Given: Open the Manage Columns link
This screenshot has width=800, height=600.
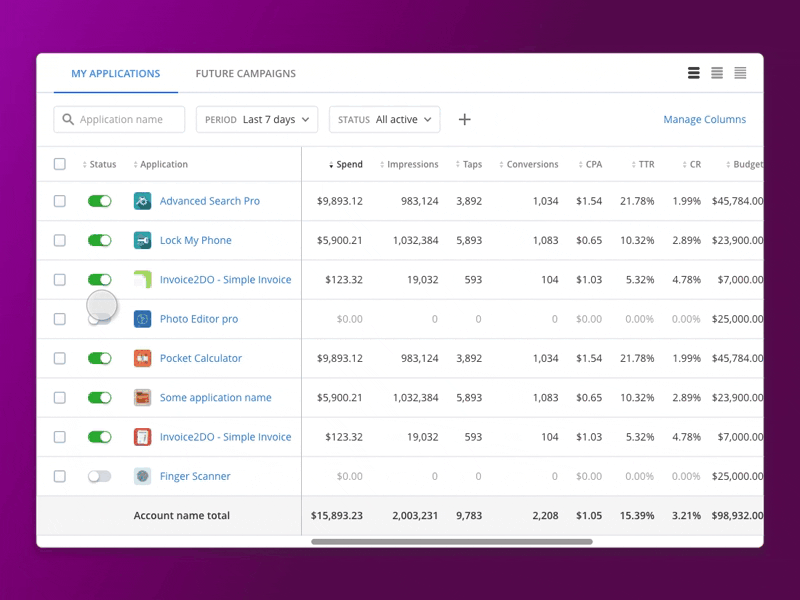Looking at the screenshot, I should [x=704, y=119].
